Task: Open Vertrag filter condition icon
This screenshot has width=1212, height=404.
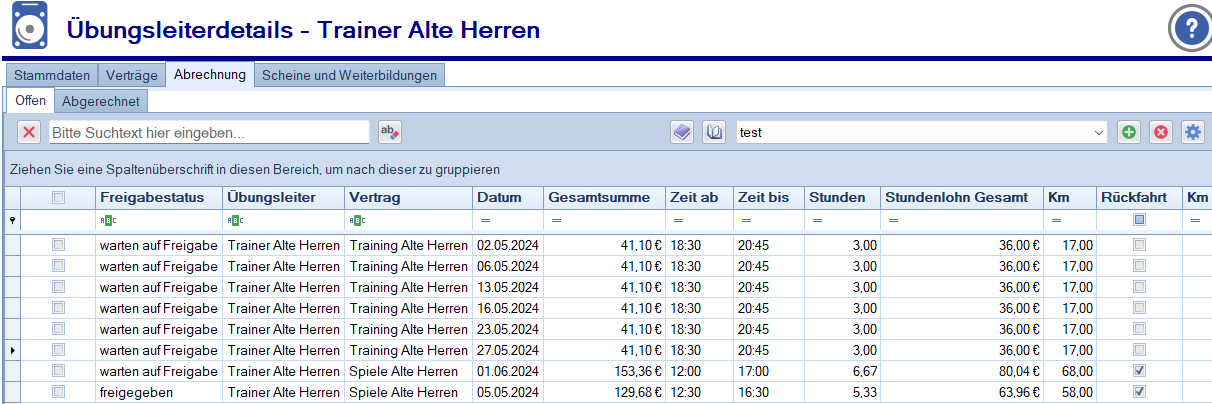Action: 358,220
